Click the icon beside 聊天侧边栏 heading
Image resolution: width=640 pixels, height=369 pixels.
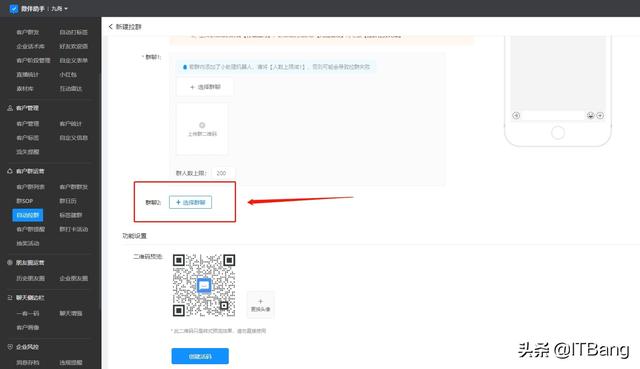coord(10,298)
